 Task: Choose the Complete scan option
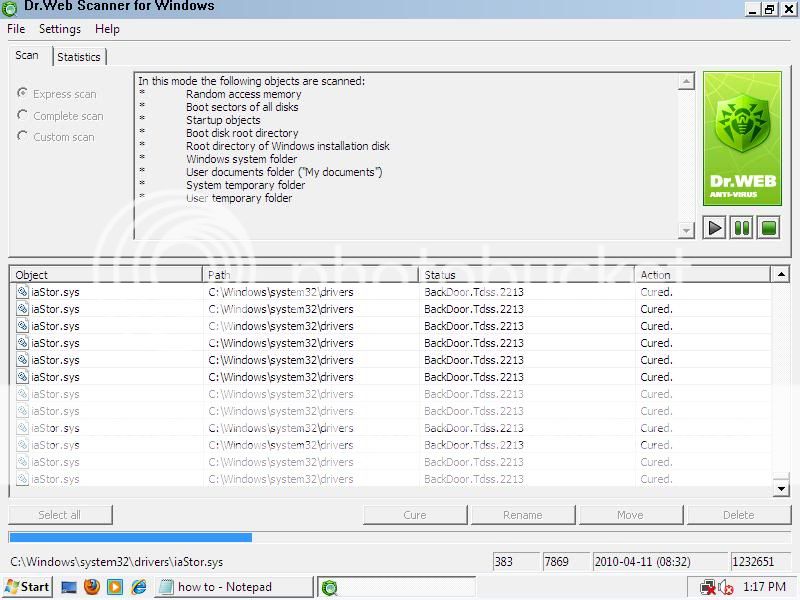point(23,116)
